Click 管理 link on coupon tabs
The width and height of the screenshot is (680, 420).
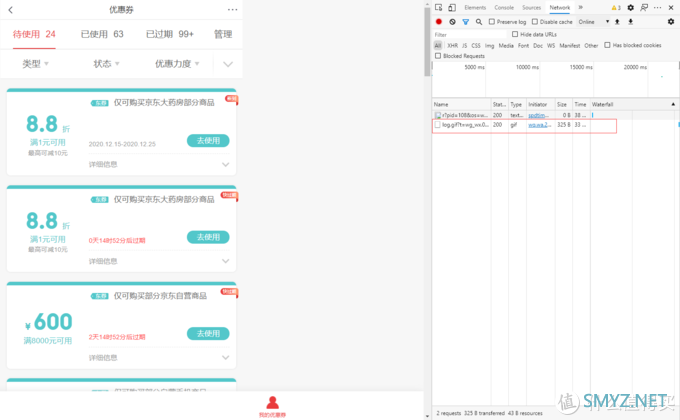point(223,34)
